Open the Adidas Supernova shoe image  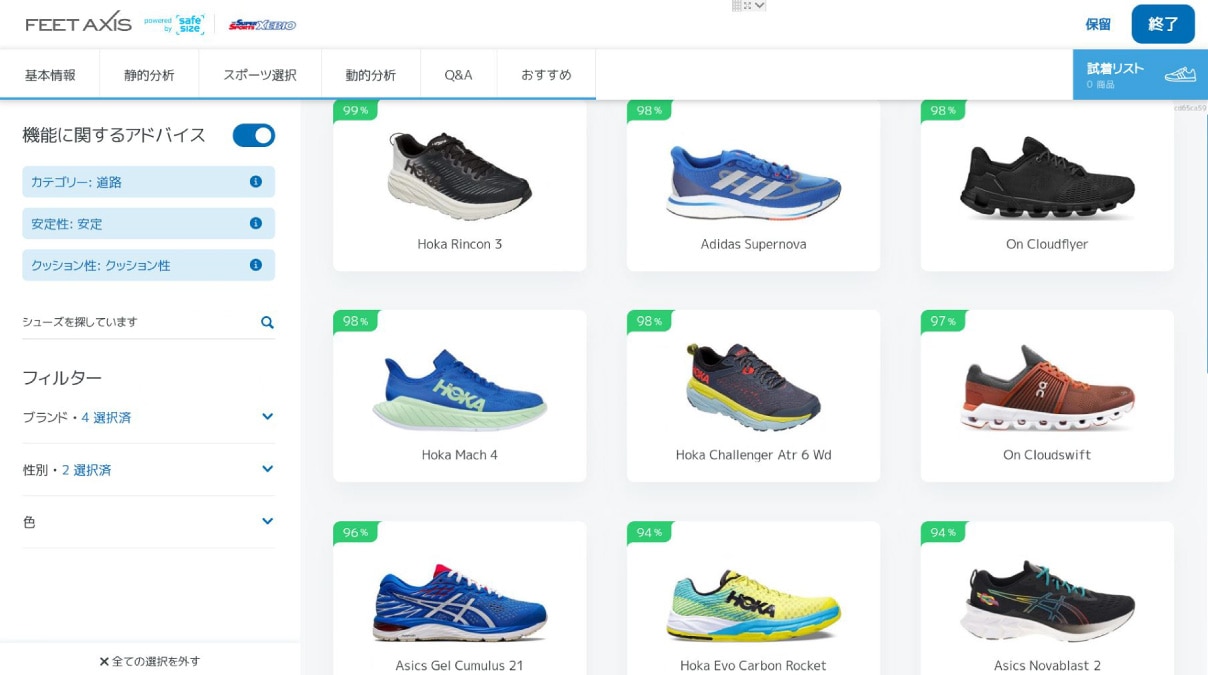(754, 183)
